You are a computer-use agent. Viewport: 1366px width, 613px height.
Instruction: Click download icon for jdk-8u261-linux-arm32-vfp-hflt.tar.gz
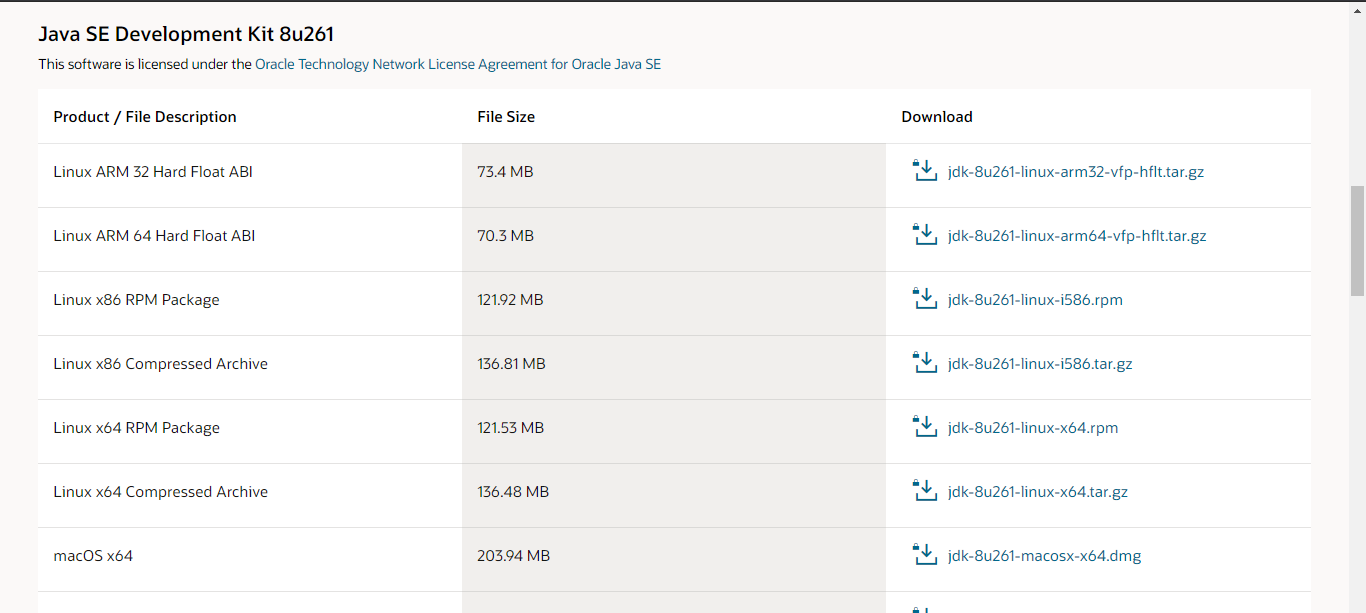coord(925,171)
